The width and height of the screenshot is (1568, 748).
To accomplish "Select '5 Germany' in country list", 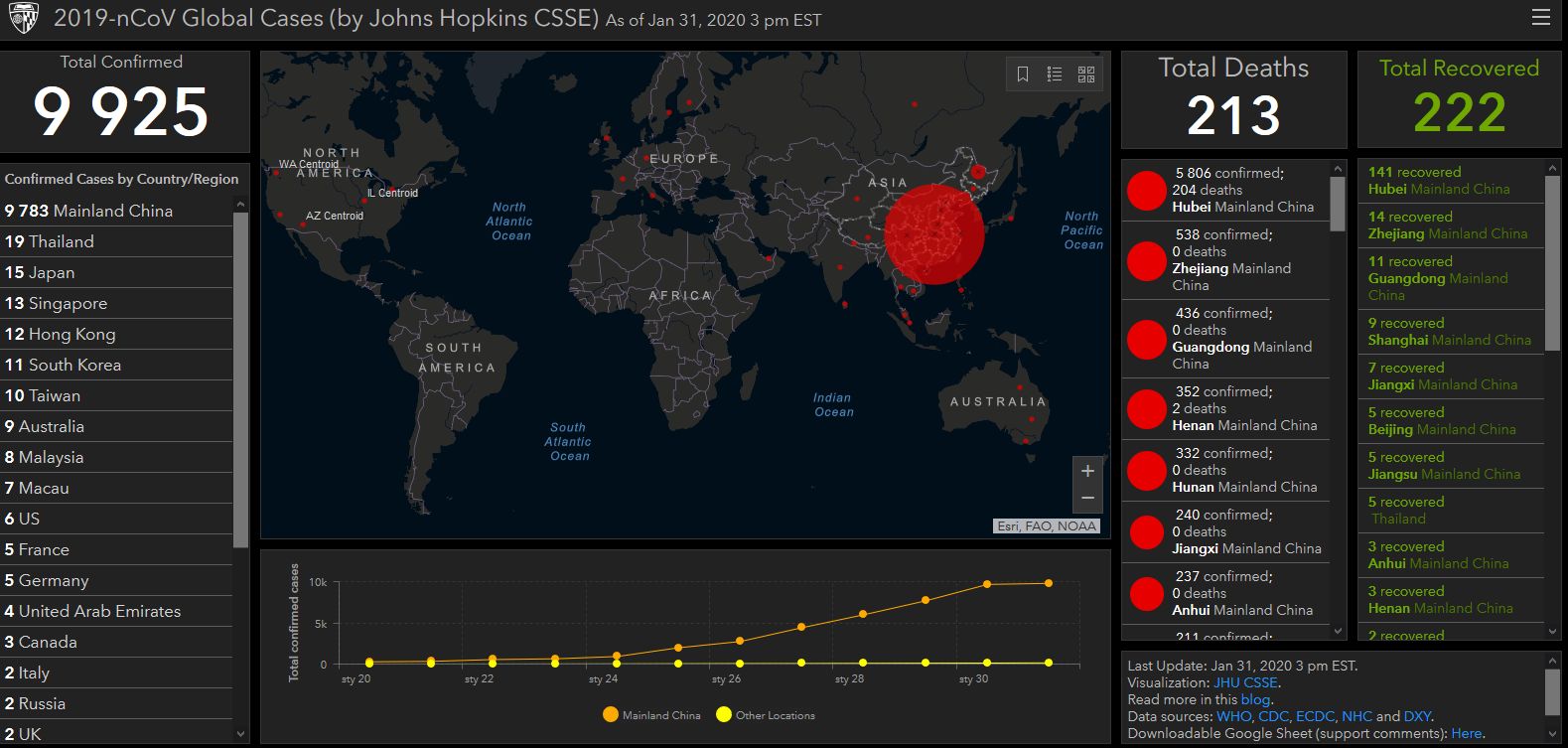I will (116, 580).
